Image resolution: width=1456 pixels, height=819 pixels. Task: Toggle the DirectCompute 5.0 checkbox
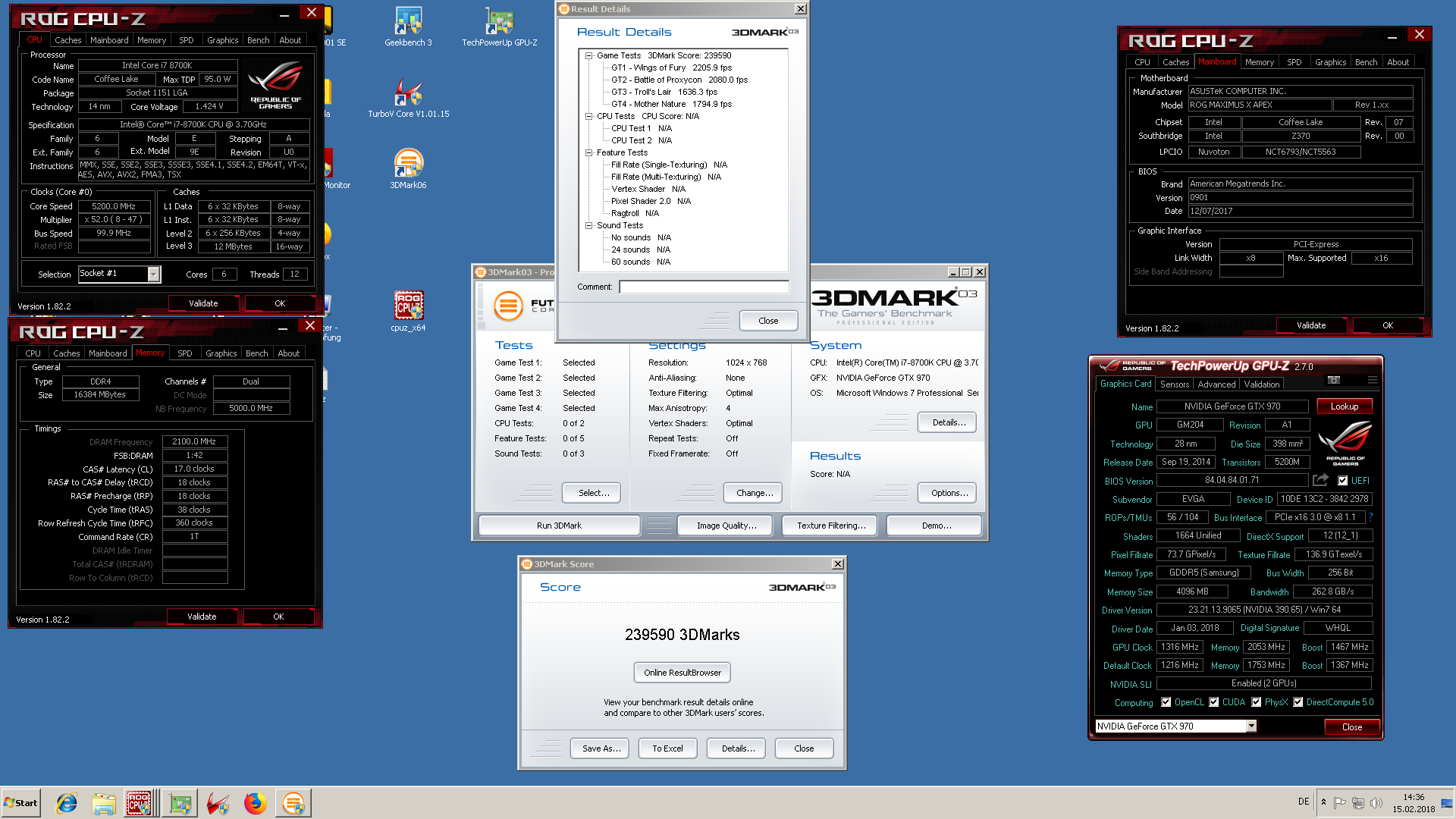[x=1298, y=702]
